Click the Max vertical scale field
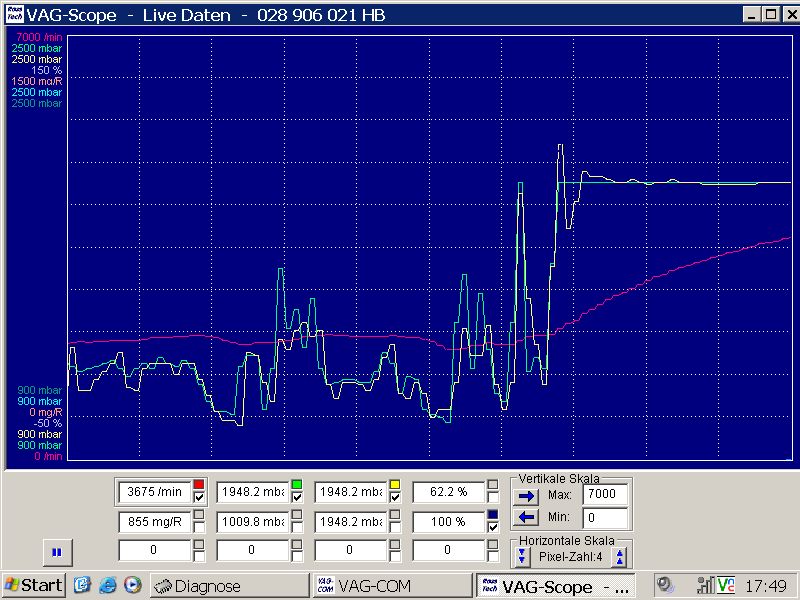Image resolution: width=800 pixels, height=600 pixels. point(606,494)
